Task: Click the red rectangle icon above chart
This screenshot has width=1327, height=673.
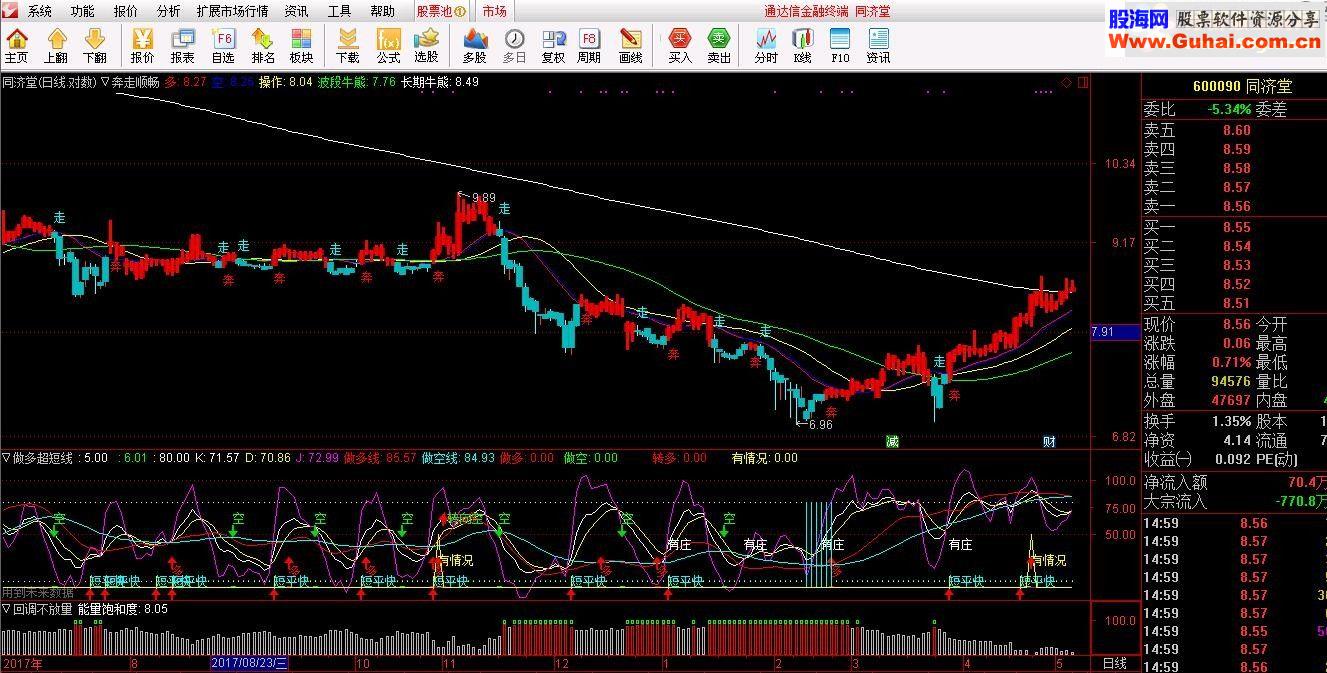Action: point(1083,82)
